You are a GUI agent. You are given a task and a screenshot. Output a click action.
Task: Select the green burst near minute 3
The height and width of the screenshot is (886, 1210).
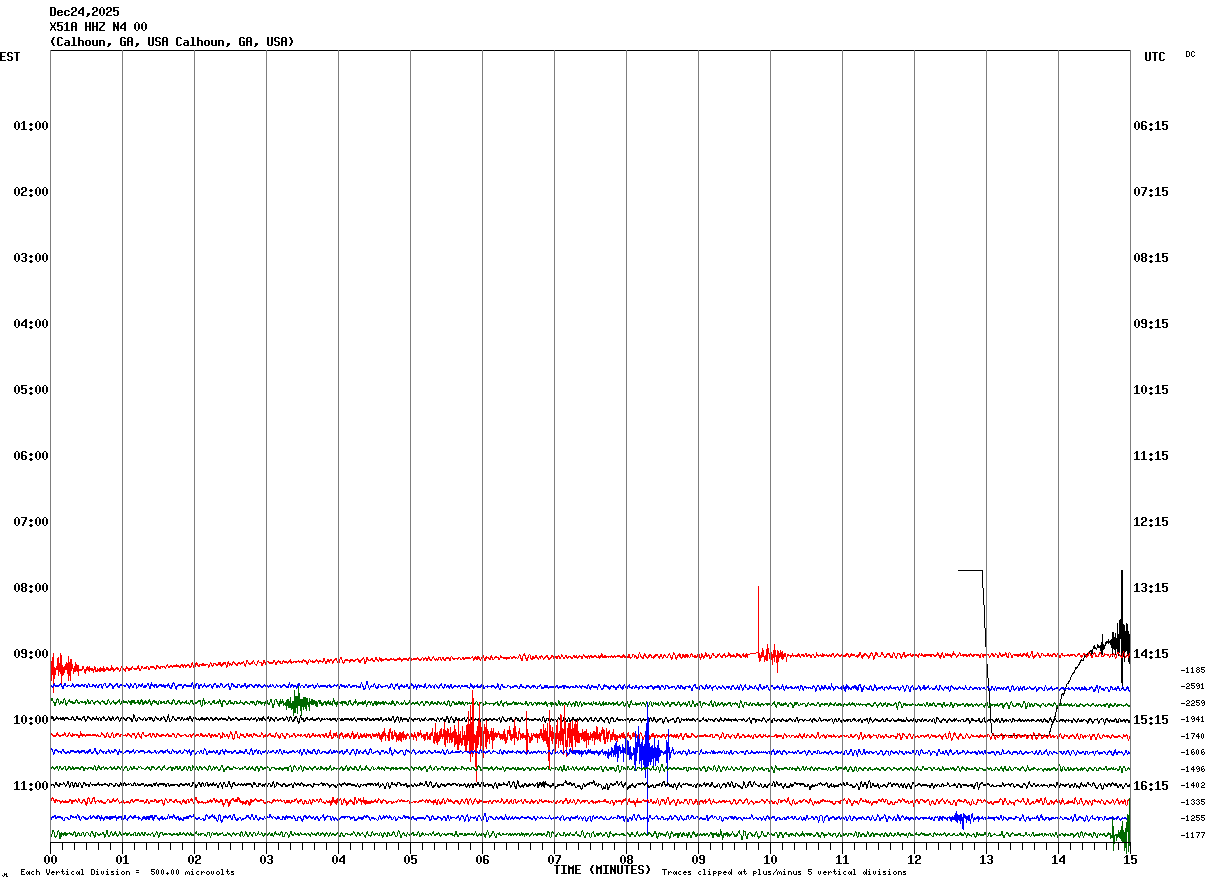tap(297, 701)
